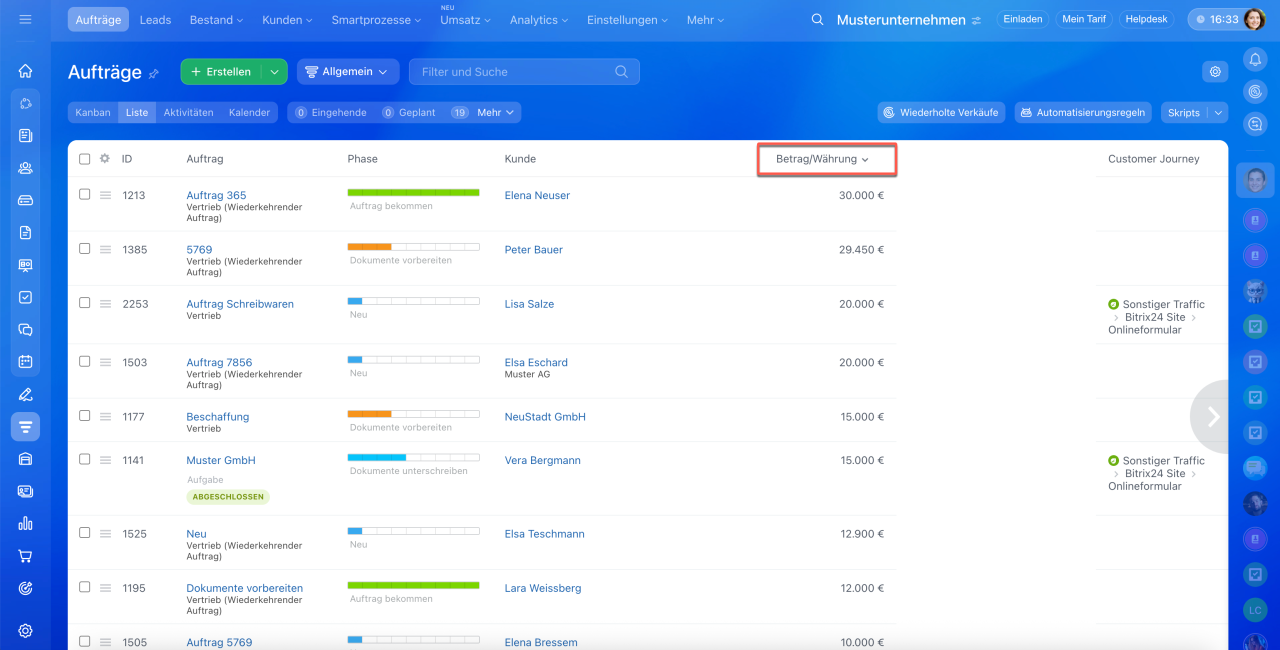Open the hamburger menu in top-left corner
This screenshot has height=650, width=1280.
pos(25,19)
